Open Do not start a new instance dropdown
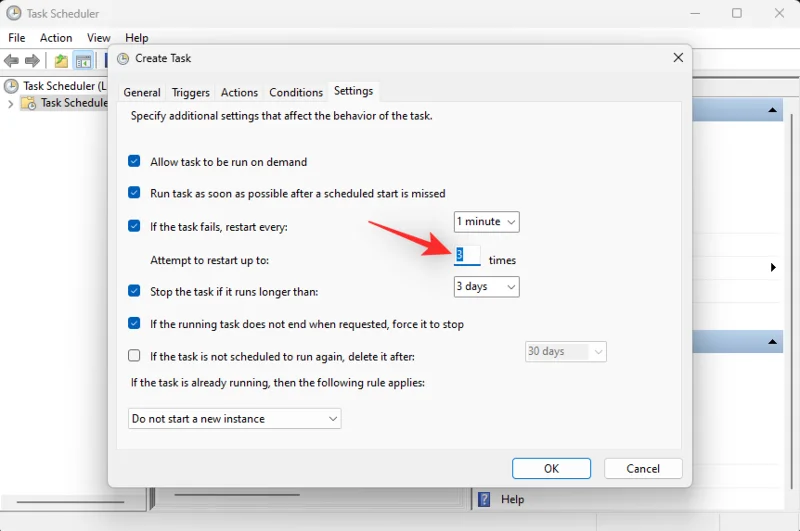The height and width of the screenshot is (531, 800). click(x=234, y=419)
